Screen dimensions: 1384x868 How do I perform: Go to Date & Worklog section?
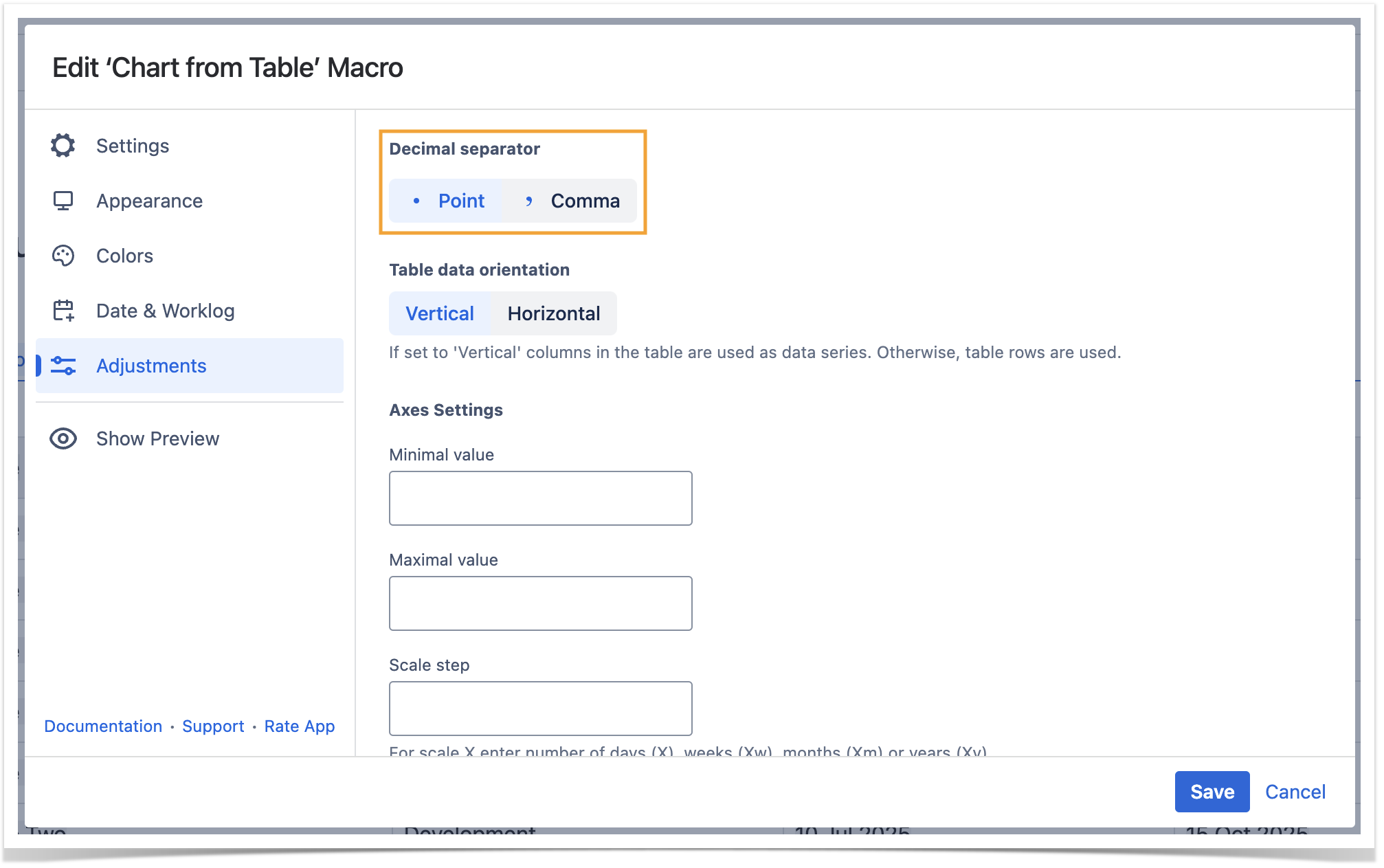[165, 311]
